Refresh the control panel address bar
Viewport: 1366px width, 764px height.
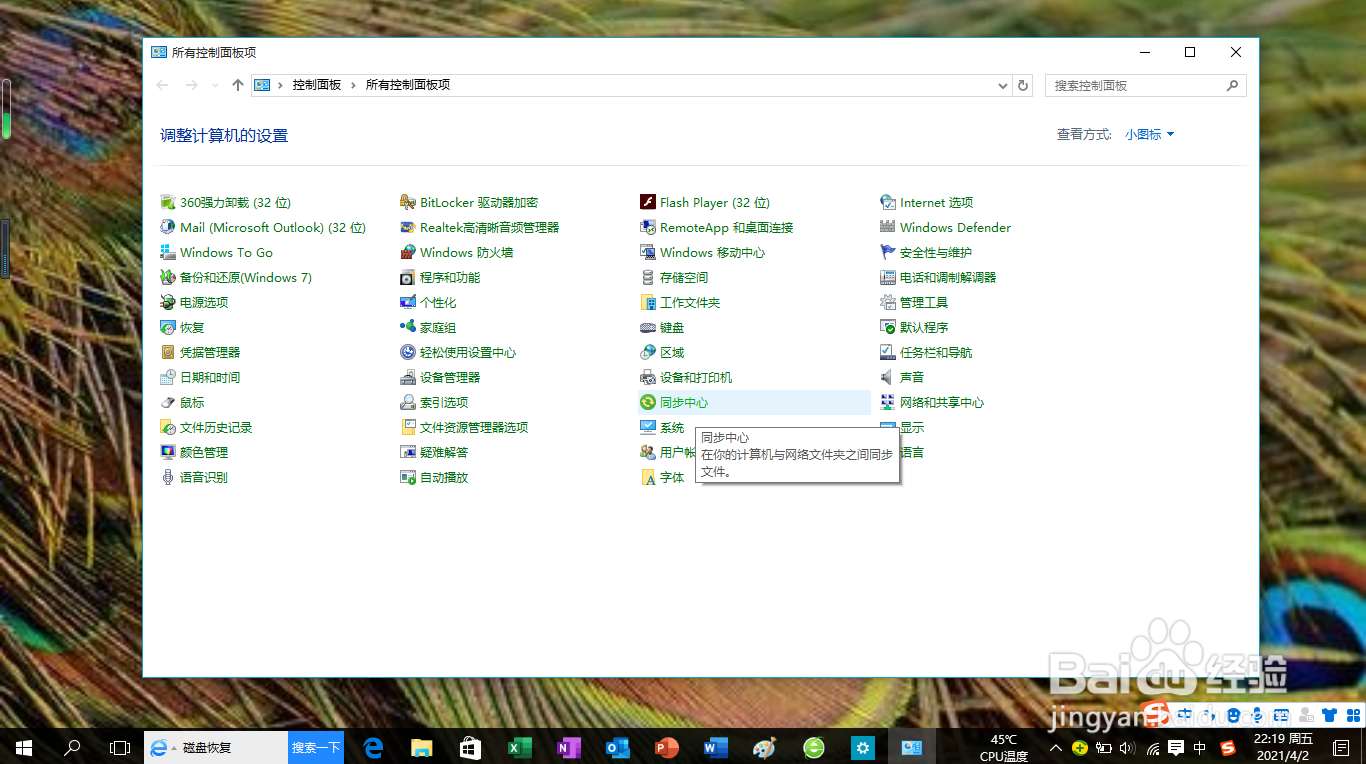click(x=1023, y=86)
